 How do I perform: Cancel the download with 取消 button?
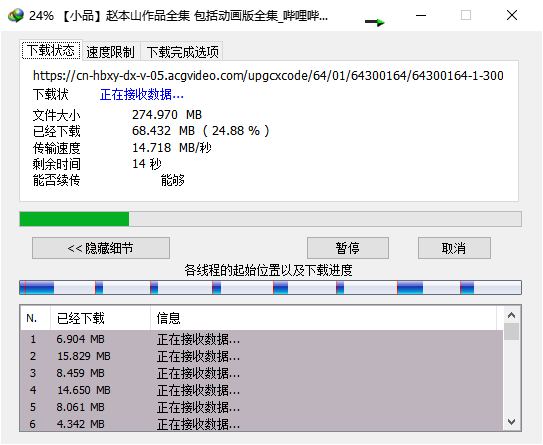[454, 248]
